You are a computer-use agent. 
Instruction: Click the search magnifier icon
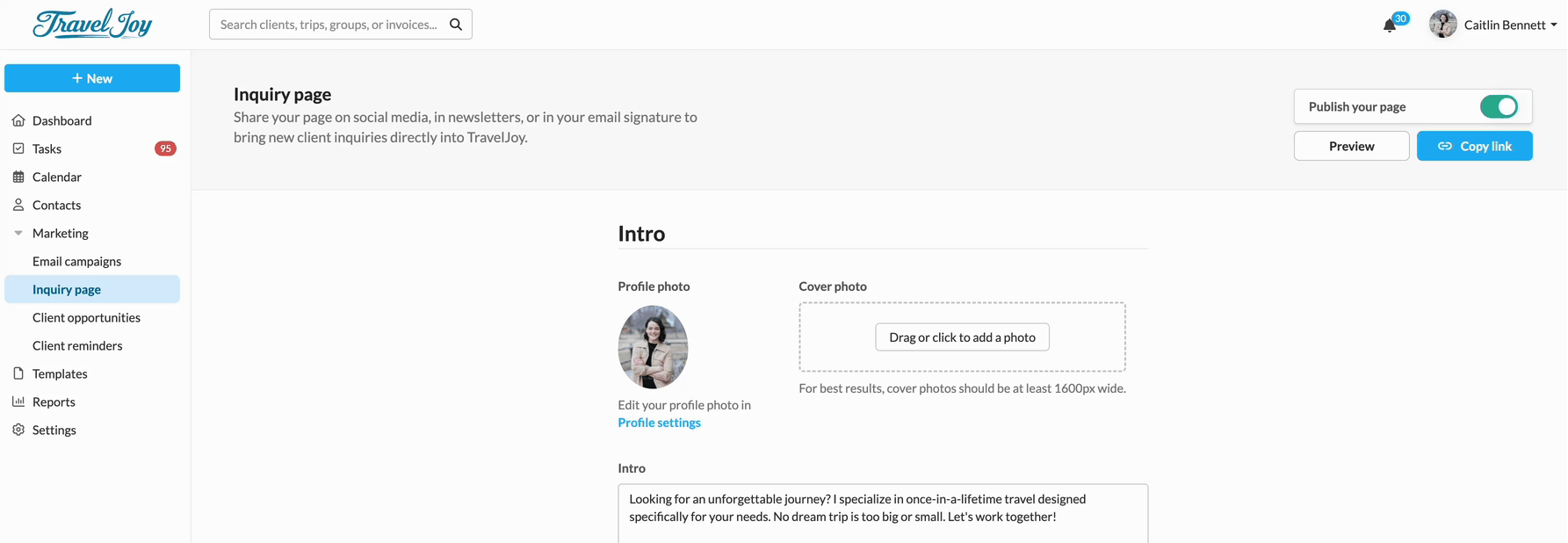(456, 25)
